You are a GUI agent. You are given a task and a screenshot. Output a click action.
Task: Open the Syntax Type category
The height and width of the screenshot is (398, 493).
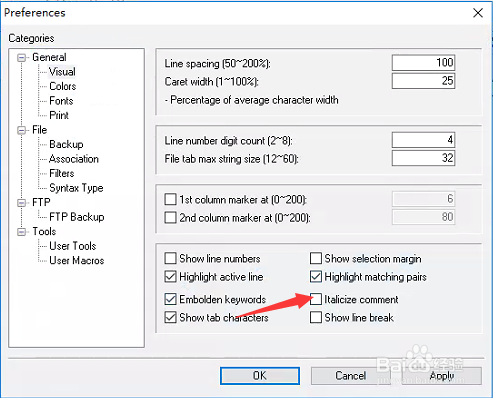coord(76,188)
